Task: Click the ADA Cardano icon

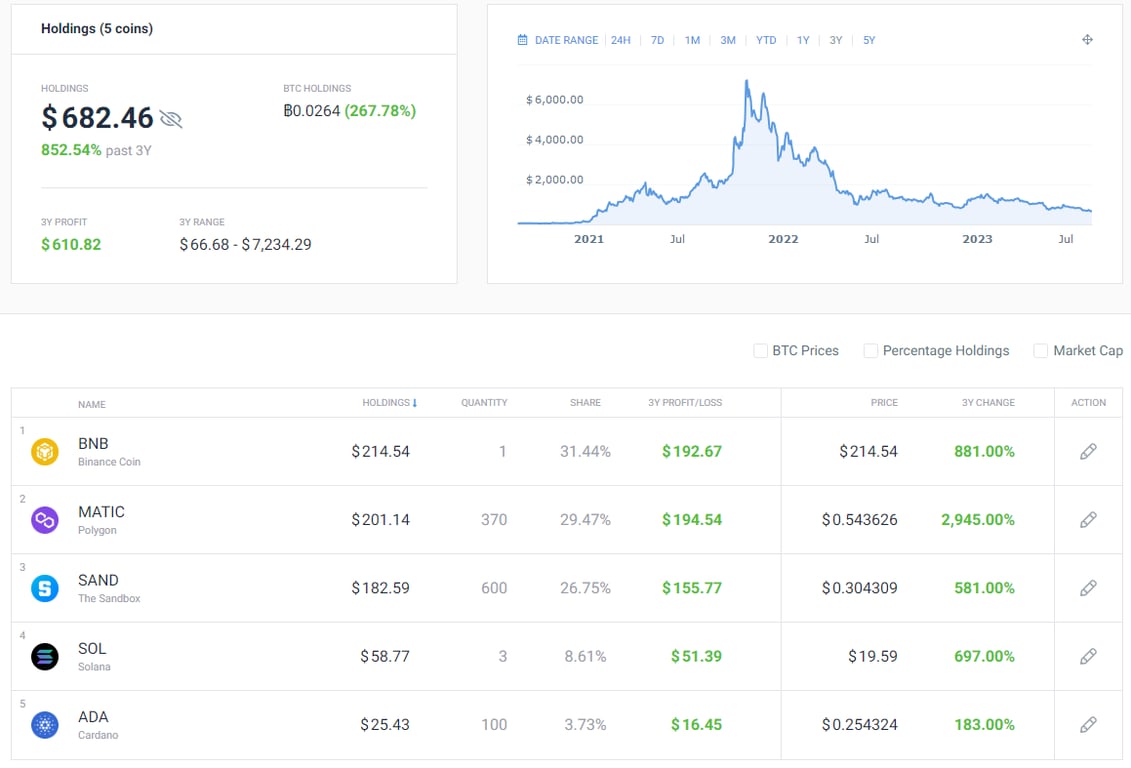Action: click(x=45, y=724)
